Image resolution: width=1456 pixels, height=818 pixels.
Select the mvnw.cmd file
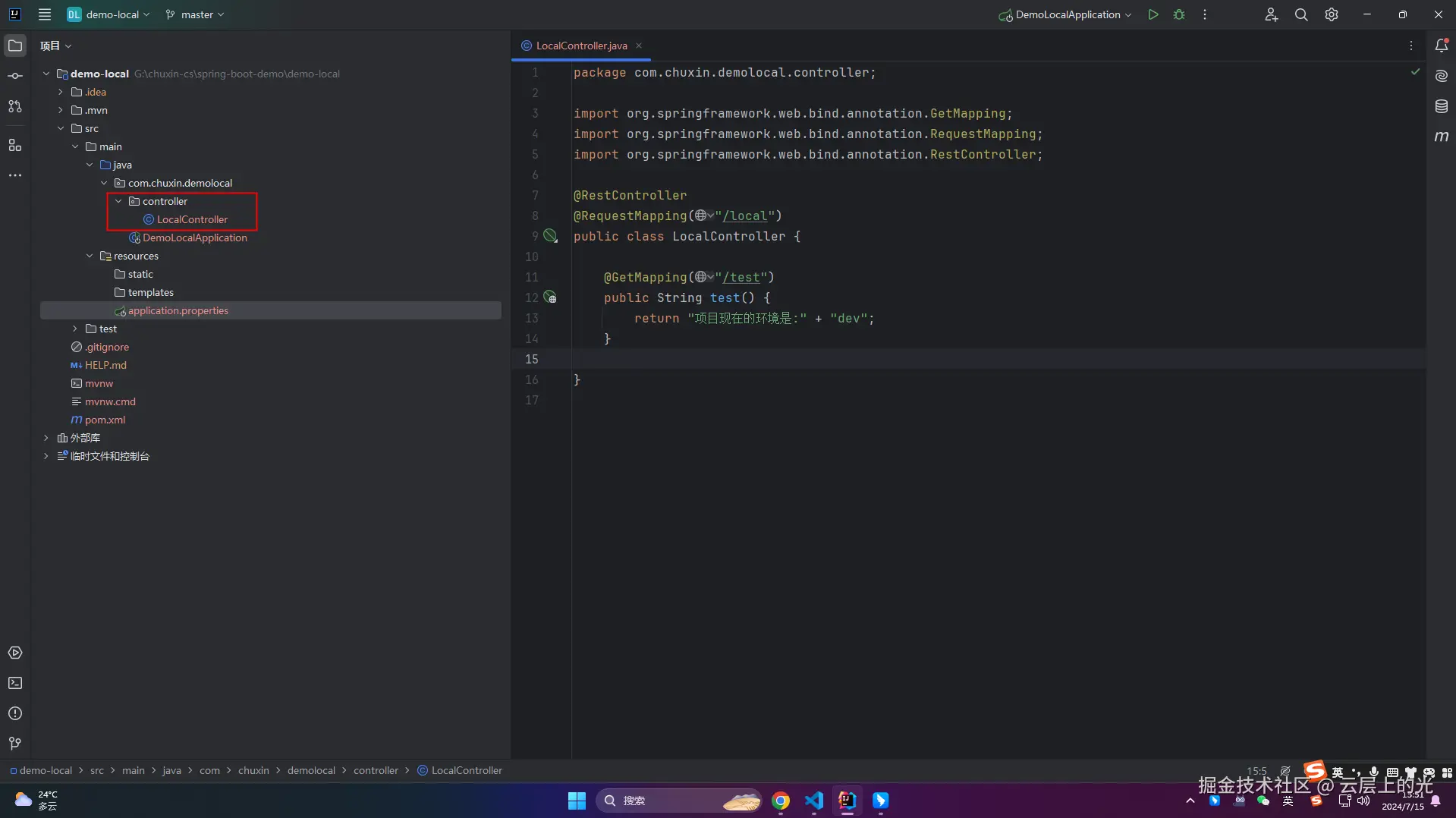tap(110, 401)
